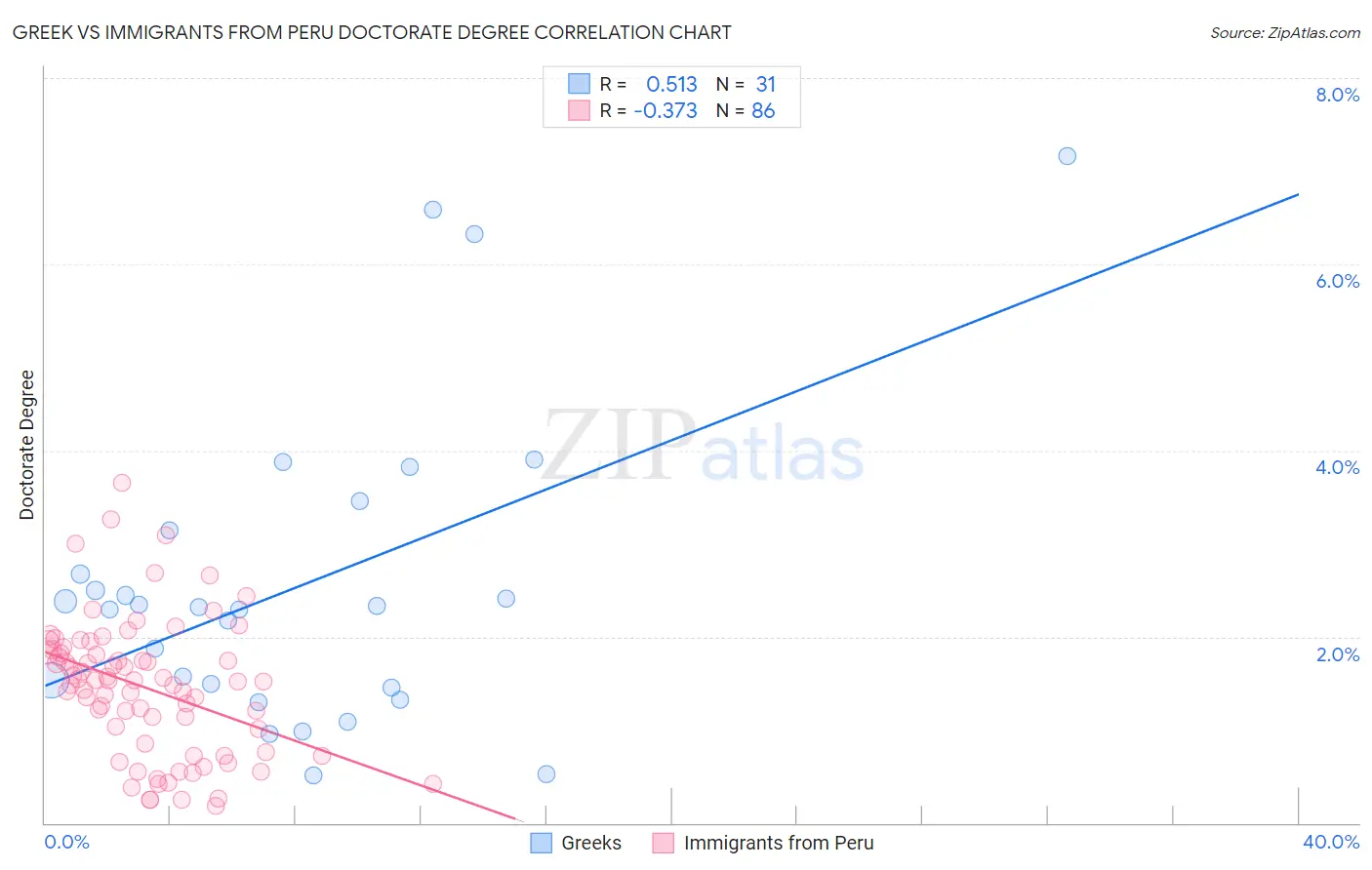Select the Immigrants from Peru legend label

(x=779, y=843)
